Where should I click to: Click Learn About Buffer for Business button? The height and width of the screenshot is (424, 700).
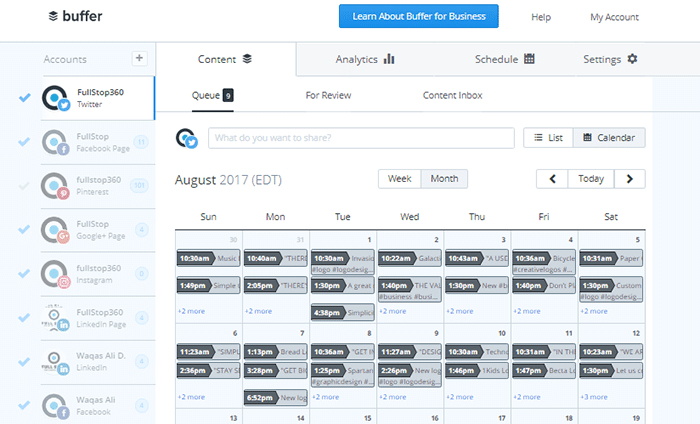tap(419, 17)
